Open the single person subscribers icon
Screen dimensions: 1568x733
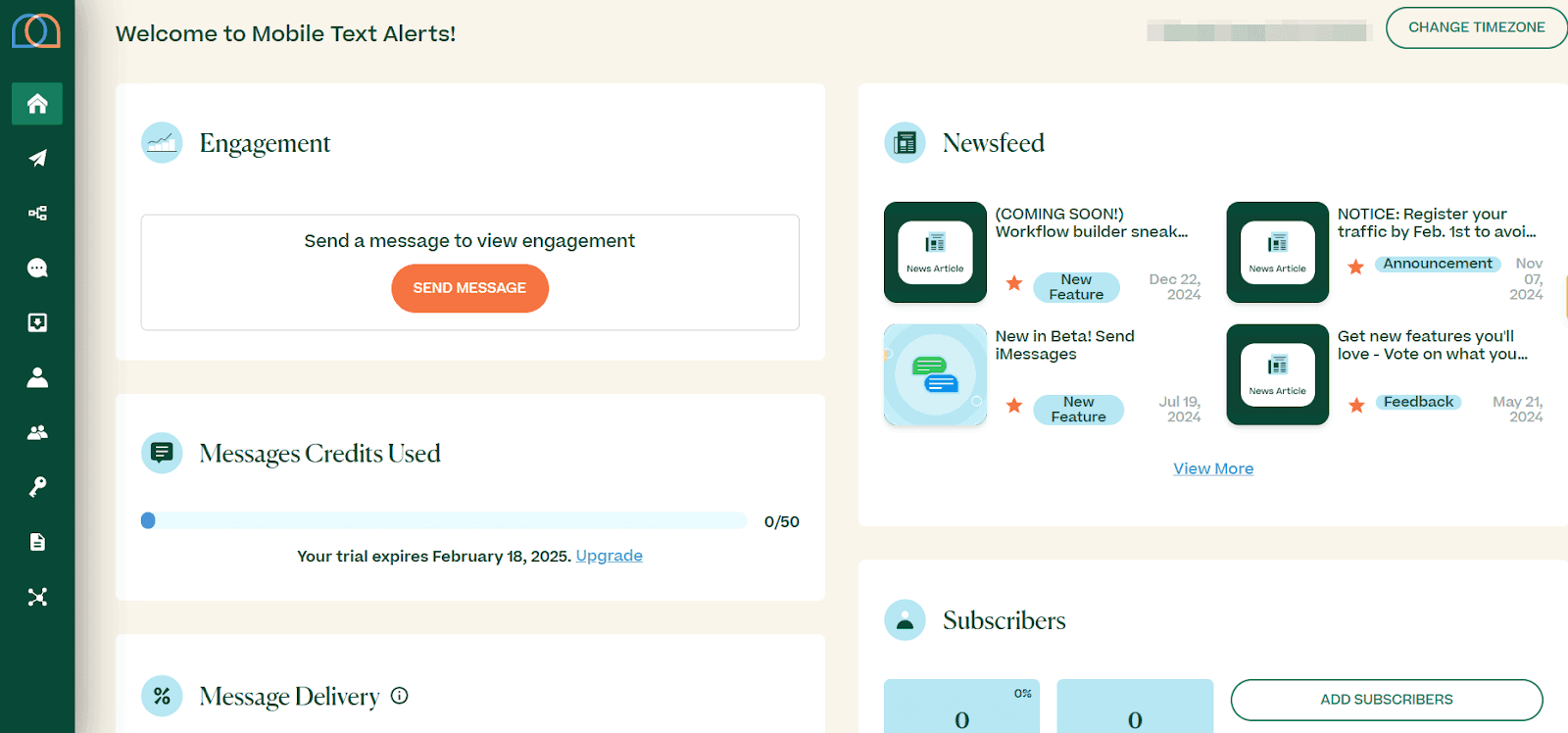37,378
